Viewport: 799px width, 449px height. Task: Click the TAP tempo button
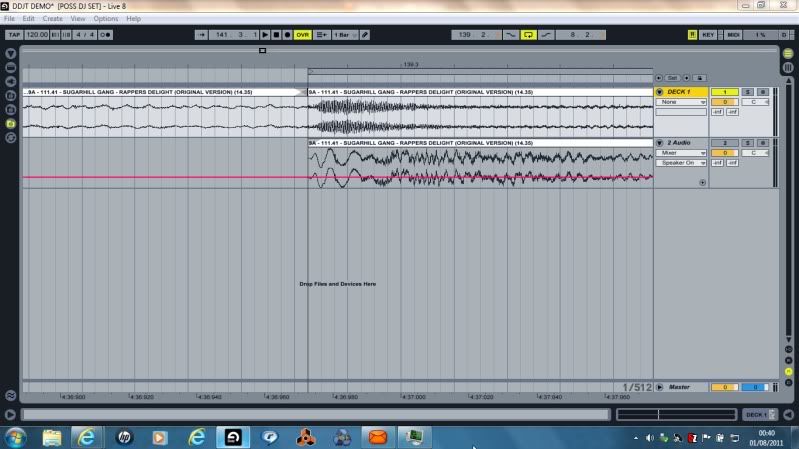pyautogui.click(x=14, y=34)
